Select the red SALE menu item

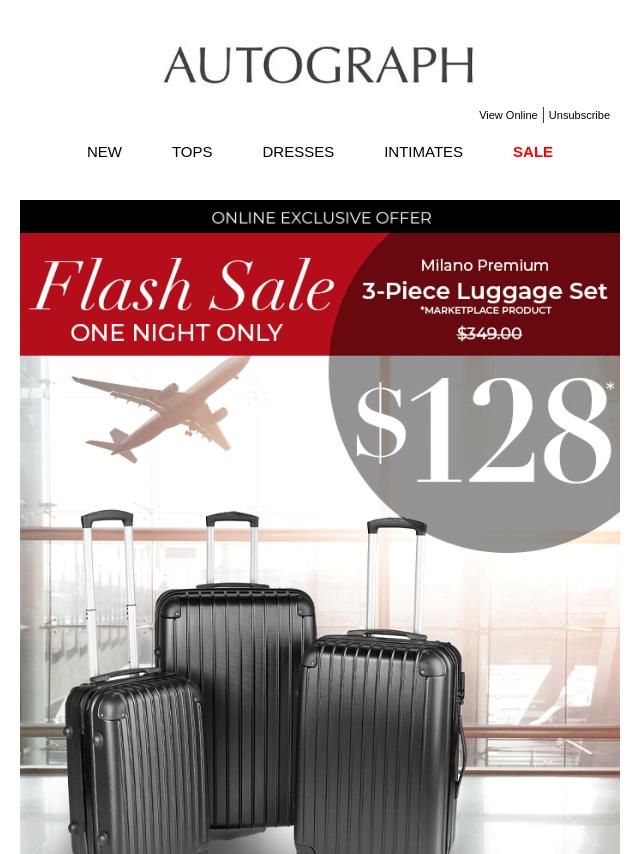click(533, 152)
